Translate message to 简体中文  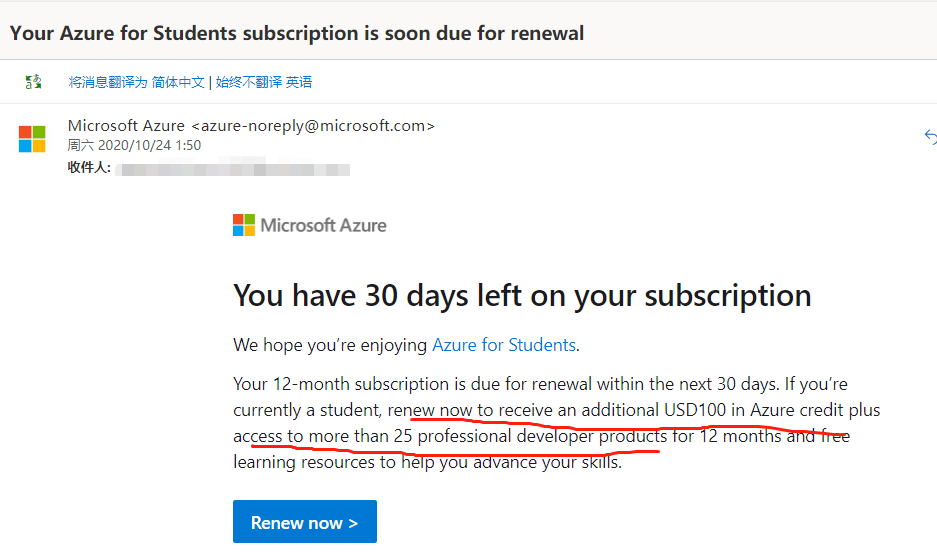(x=136, y=82)
